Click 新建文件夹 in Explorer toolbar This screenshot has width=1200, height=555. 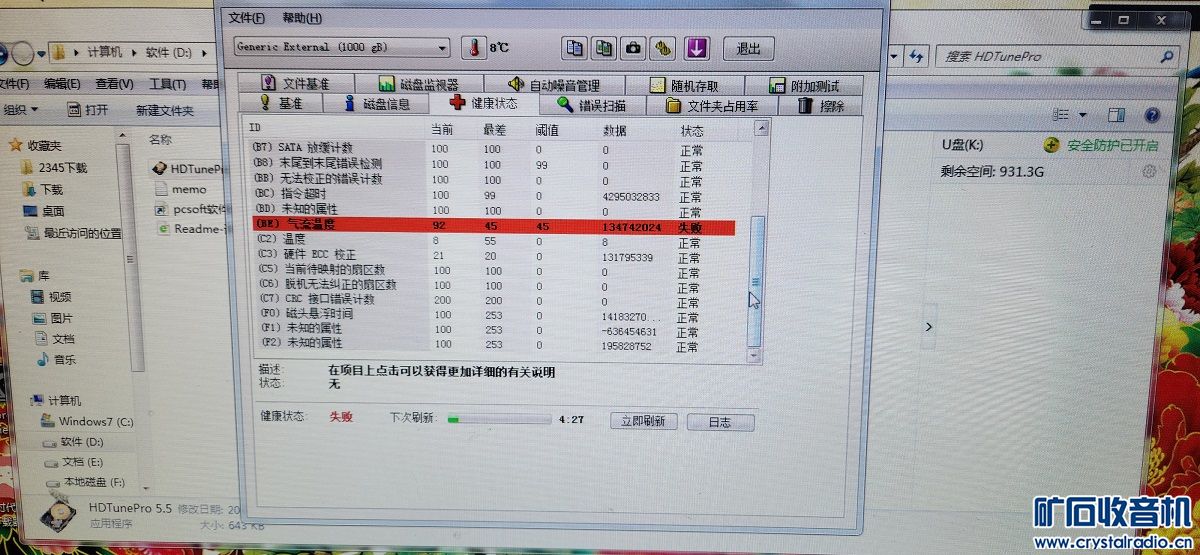[x=165, y=111]
